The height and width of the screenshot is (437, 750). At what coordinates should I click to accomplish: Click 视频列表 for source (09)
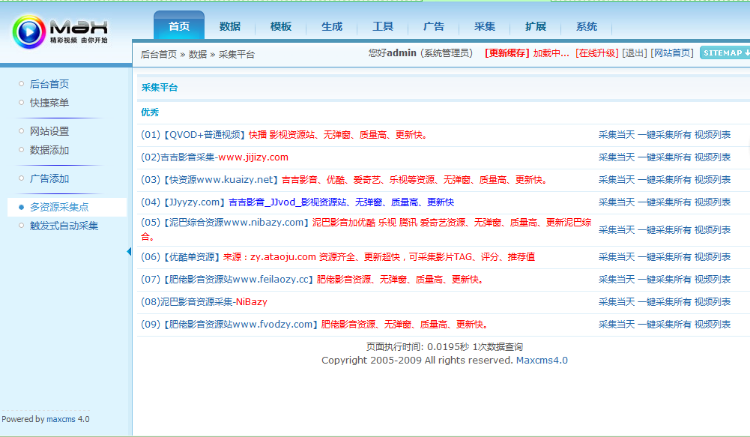tap(713, 324)
